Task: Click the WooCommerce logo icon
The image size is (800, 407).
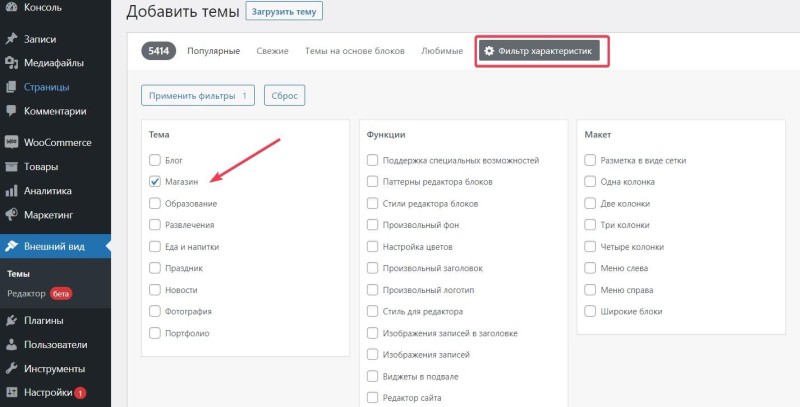Action: pos(11,142)
